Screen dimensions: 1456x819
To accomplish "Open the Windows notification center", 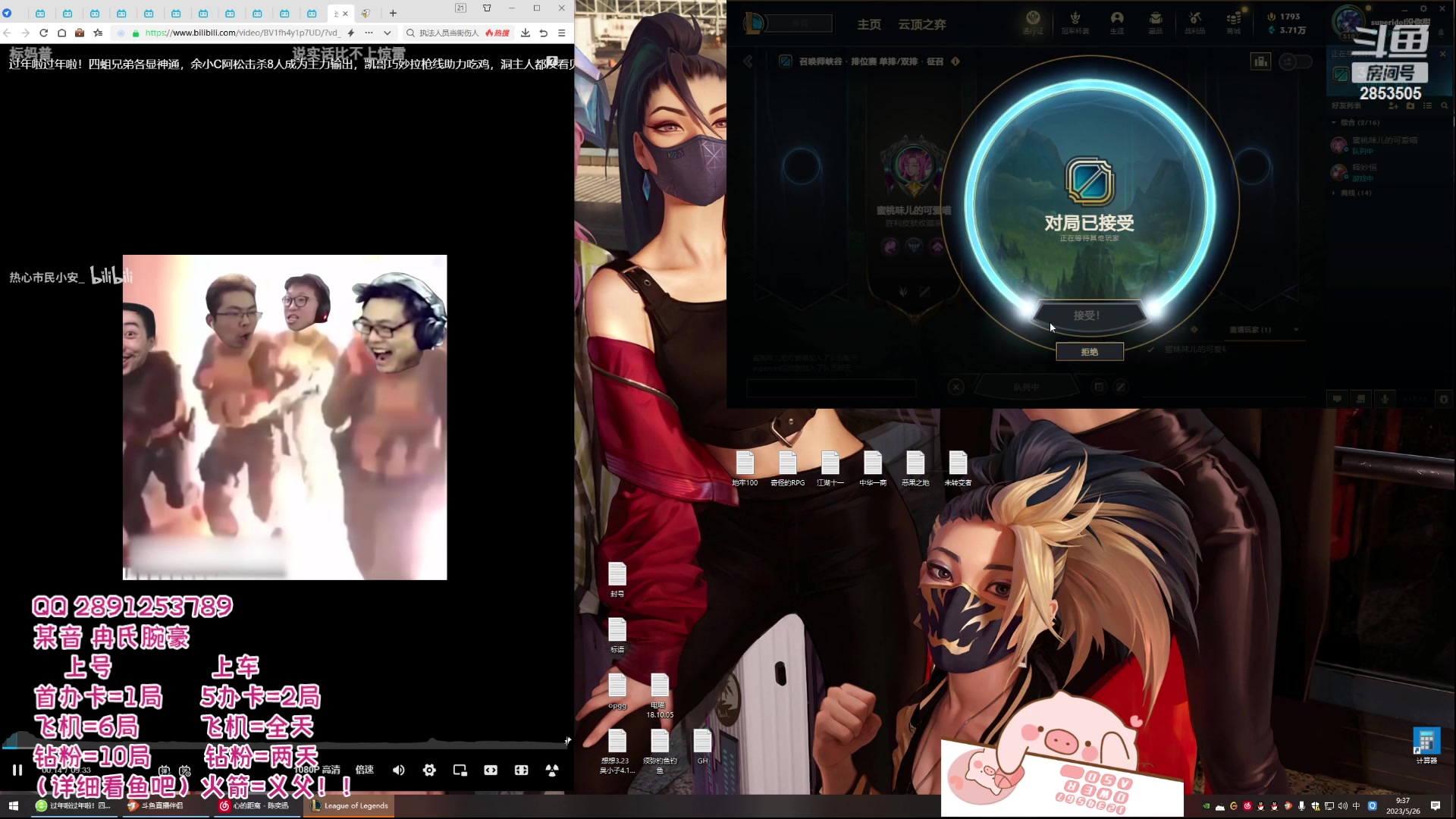I will 1436,805.
